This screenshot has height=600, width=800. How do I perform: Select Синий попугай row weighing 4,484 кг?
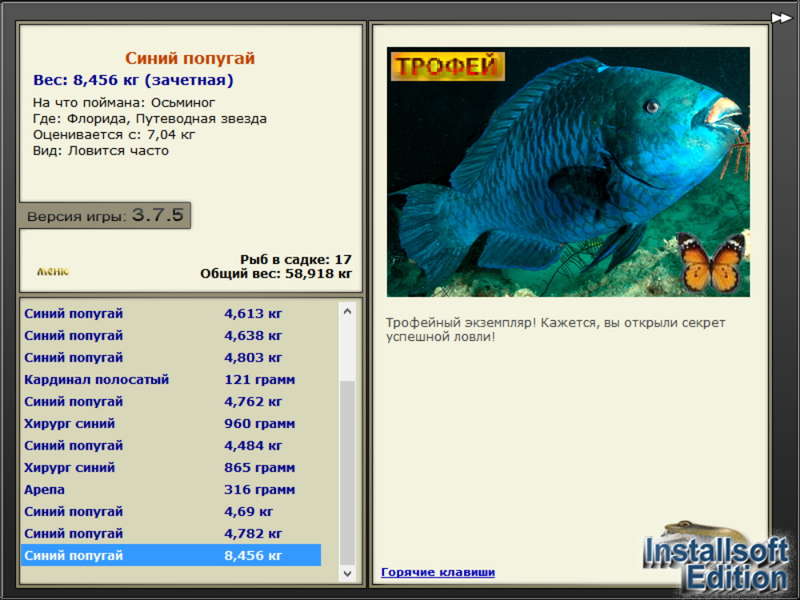click(x=171, y=445)
